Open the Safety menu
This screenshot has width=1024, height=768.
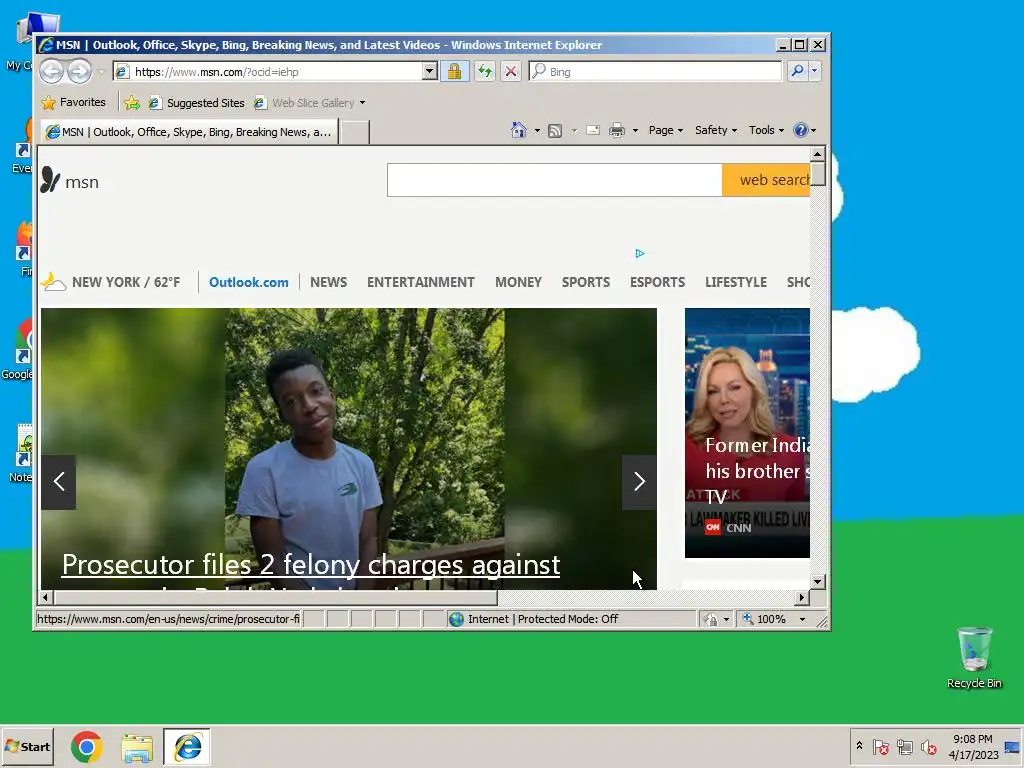coord(716,130)
